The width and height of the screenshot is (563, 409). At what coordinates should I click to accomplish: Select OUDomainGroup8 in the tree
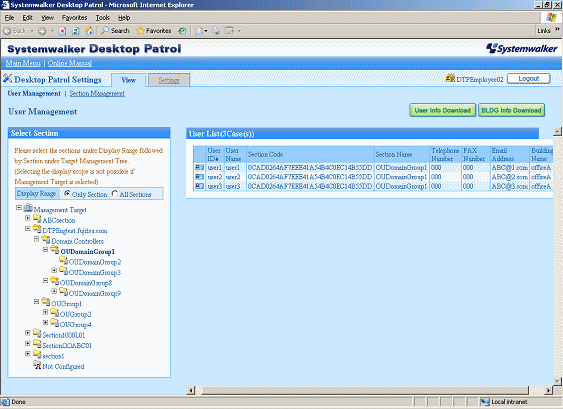pyautogui.click(x=86, y=283)
